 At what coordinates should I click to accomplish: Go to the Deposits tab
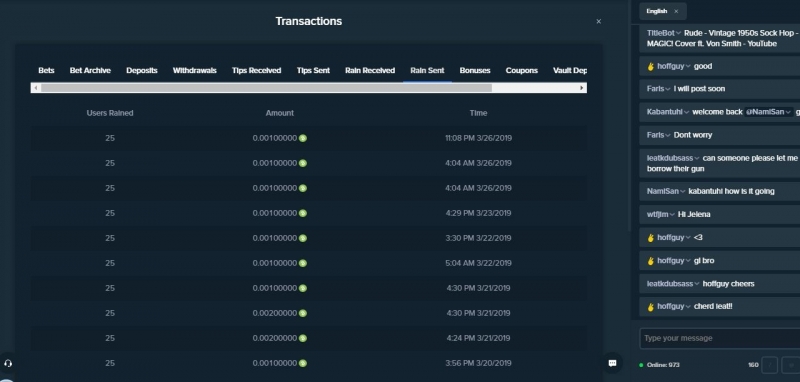pos(142,70)
